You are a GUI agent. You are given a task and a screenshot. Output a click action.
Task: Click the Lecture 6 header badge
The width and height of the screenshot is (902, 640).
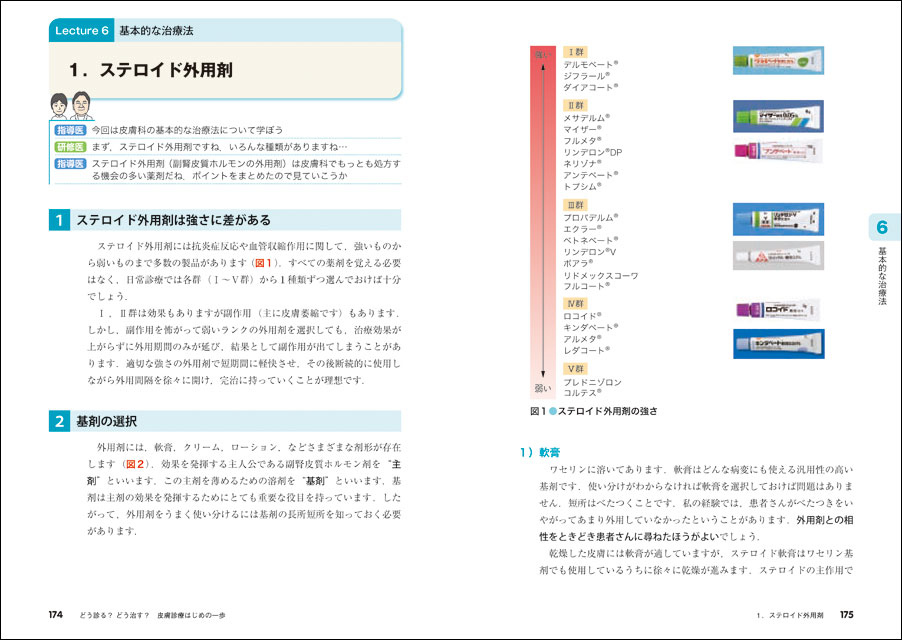pos(80,31)
